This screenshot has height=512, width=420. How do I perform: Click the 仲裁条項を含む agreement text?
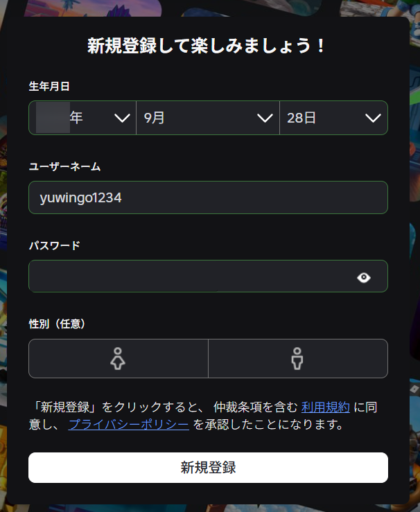(x=255, y=407)
